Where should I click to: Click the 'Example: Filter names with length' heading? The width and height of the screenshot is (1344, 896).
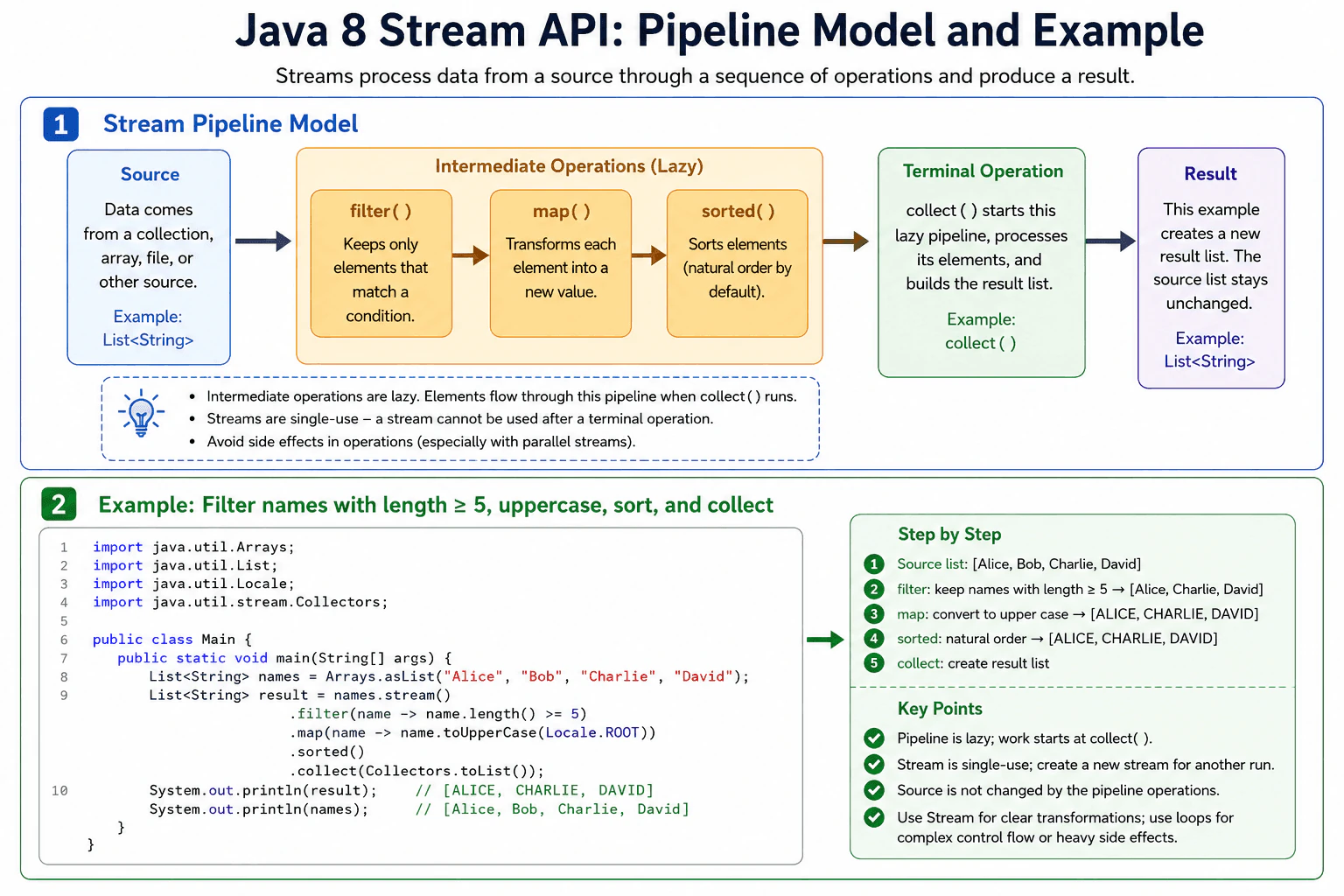[x=436, y=505]
